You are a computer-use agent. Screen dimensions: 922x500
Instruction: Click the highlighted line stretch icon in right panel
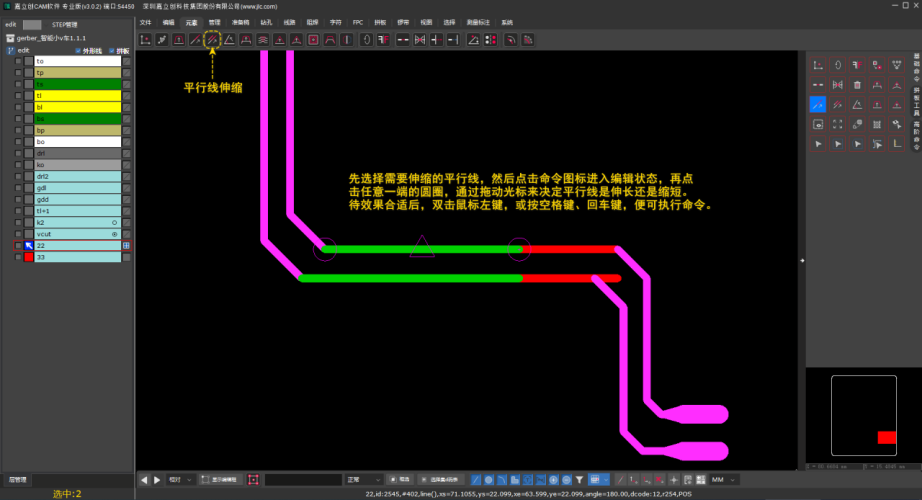(818, 105)
